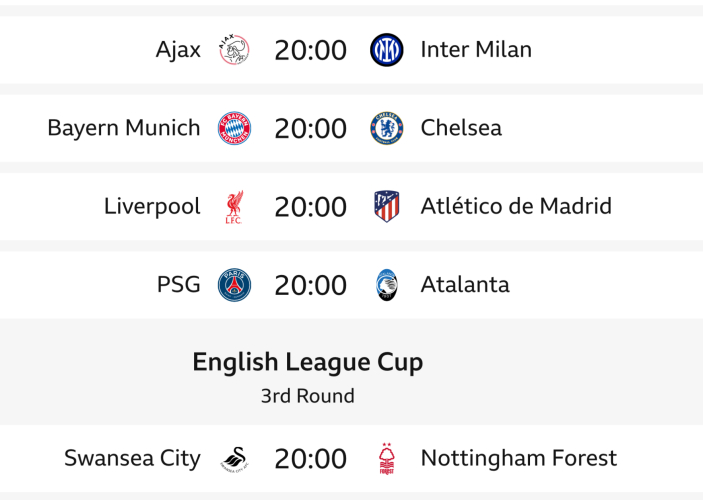Viewport: 703px width, 500px height.
Task: Open the Inter Milan team link
Action: tap(476, 50)
